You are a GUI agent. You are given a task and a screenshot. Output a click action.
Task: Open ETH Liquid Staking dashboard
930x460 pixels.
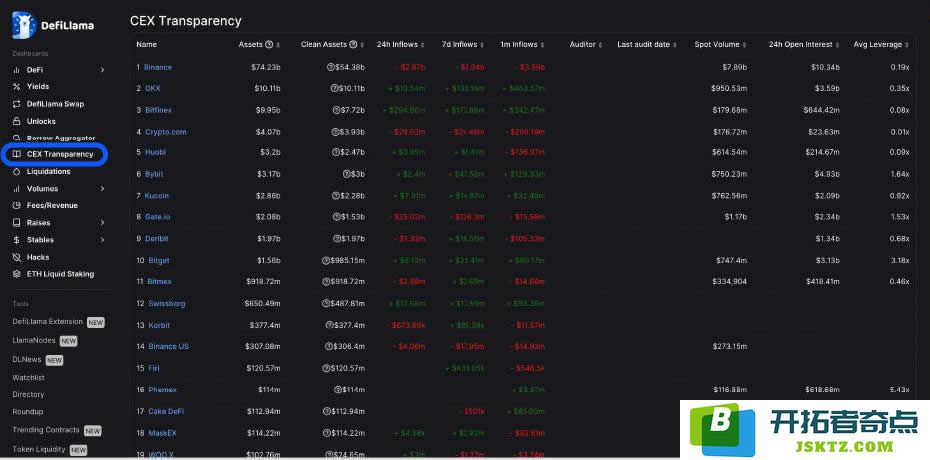60,274
